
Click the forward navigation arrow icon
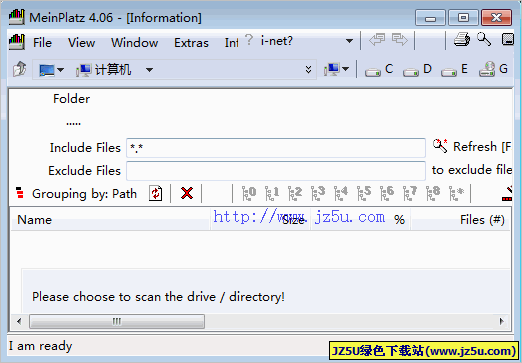point(400,40)
